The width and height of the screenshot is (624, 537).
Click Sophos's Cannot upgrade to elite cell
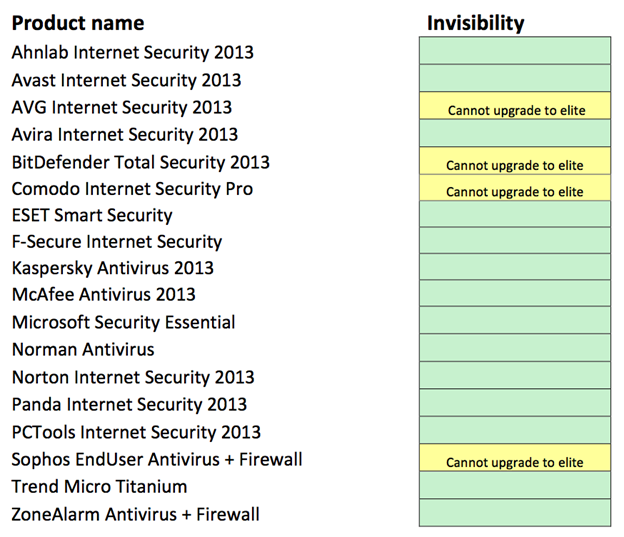pyautogui.click(x=515, y=462)
